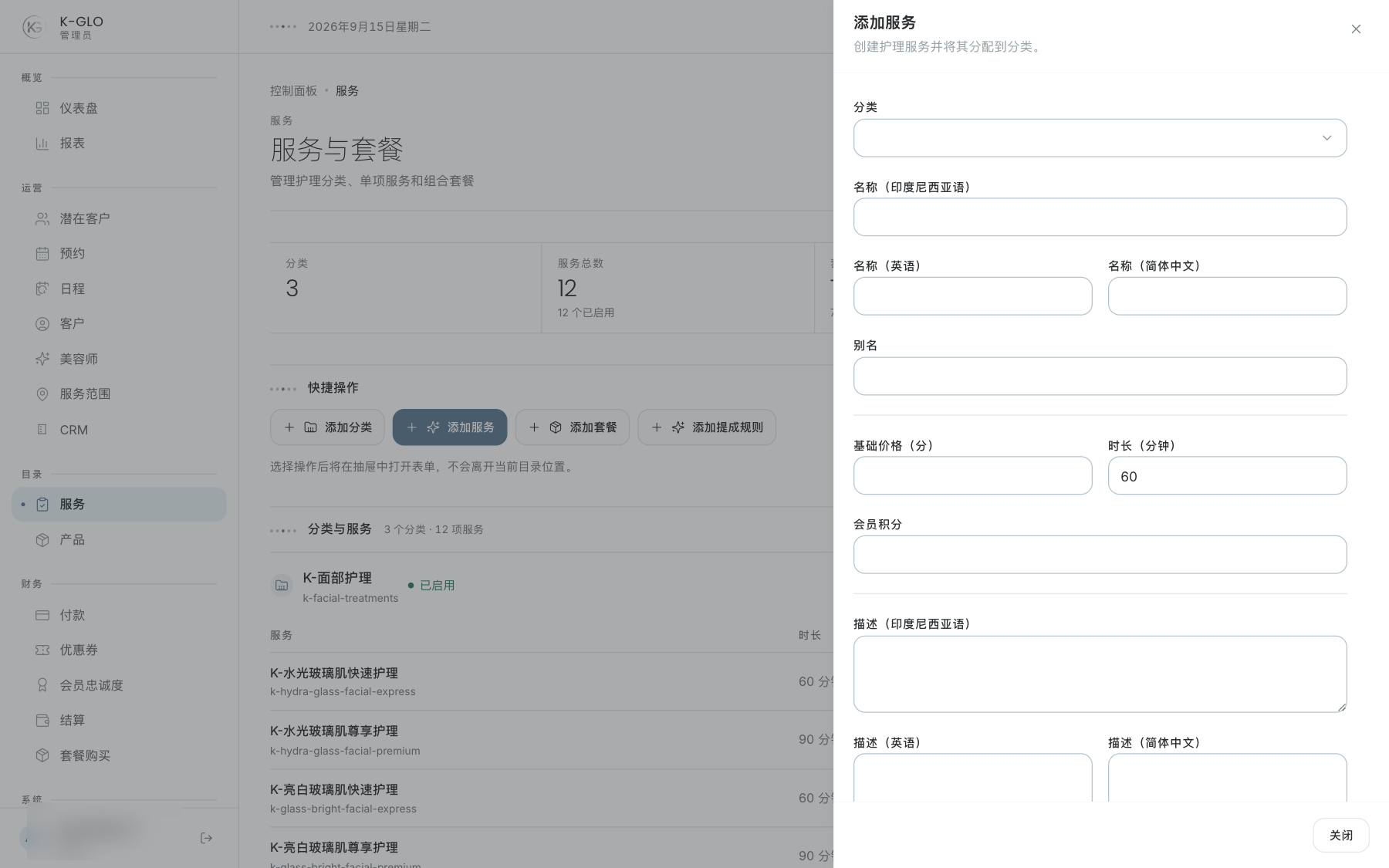Click 时长（分钟） field showing 60
This screenshot has width=1389, height=868.
pyautogui.click(x=1227, y=476)
